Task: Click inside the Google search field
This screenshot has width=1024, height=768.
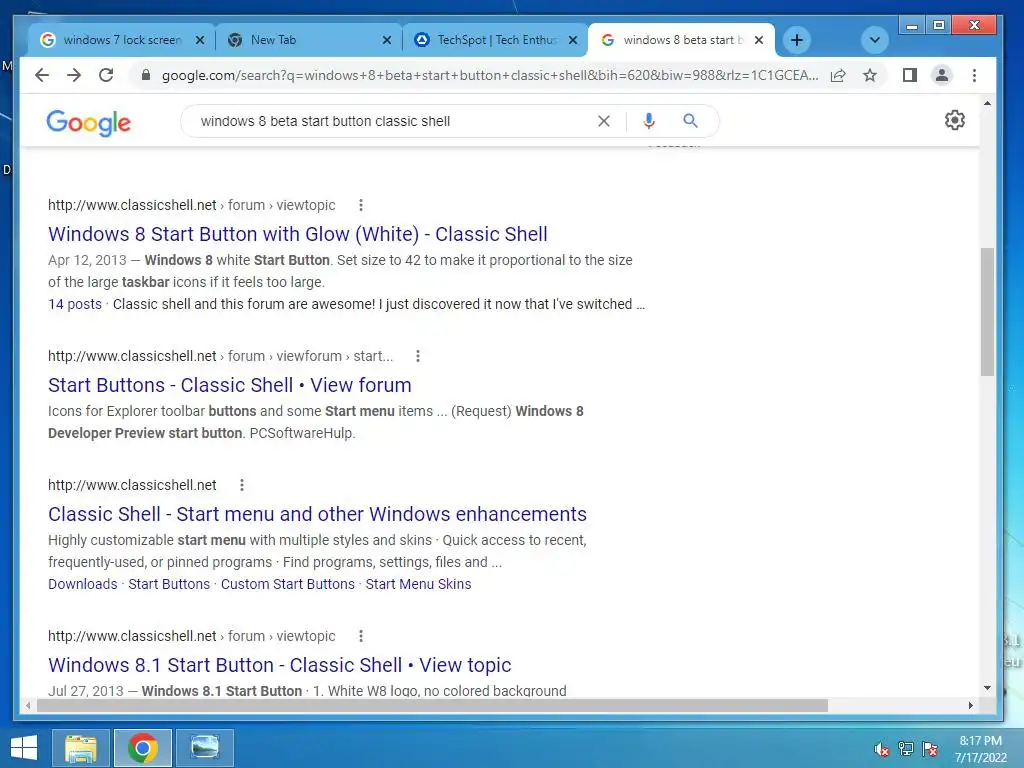Action: pos(392,121)
